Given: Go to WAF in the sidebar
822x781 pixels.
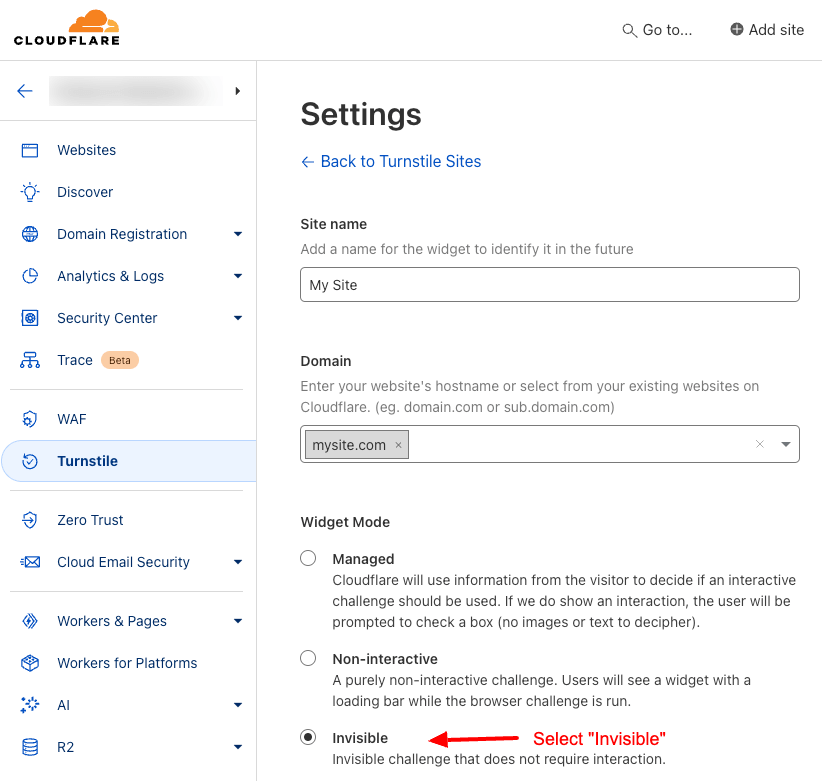Looking at the screenshot, I should point(72,419).
